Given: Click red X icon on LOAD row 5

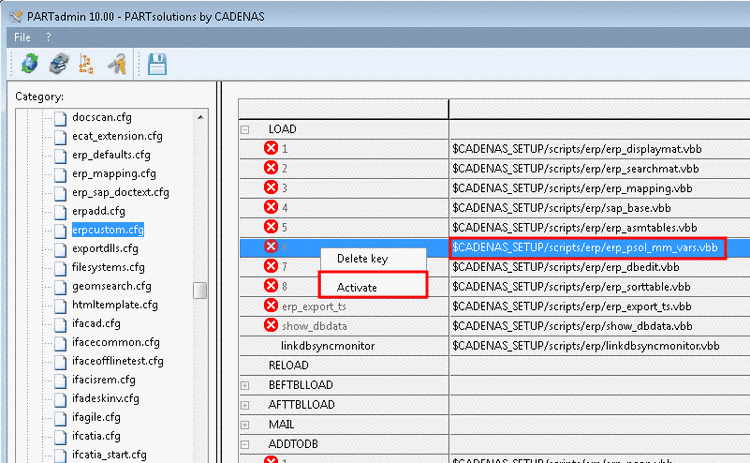Looking at the screenshot, I should tap(271, 226).
